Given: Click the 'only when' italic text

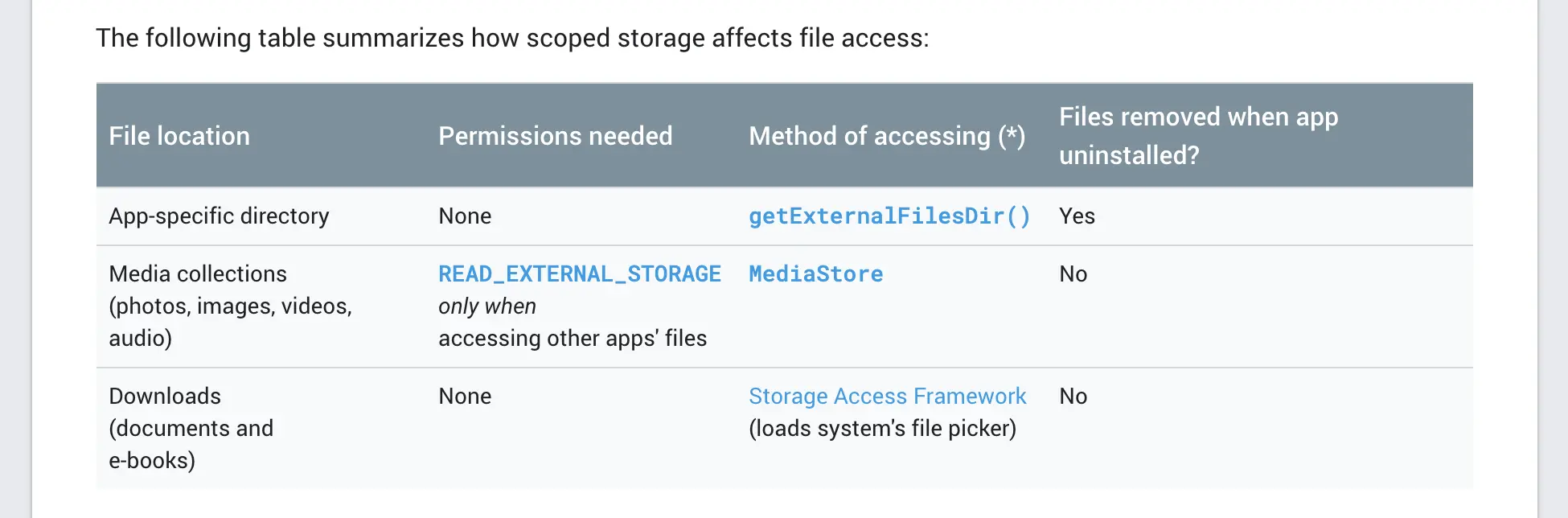Looking at the screenshot, I should click(x=487, y=306).
